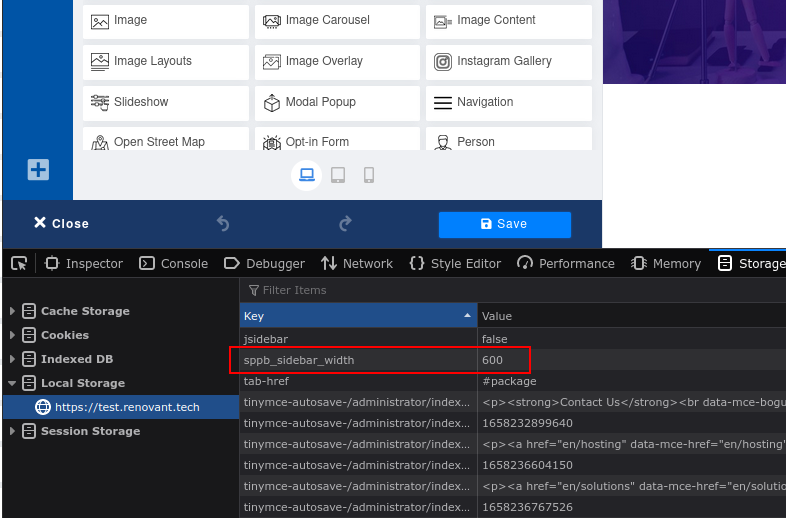Activate the element picker icon in devtools
This screenshot has height=518, width=786.
19,263
